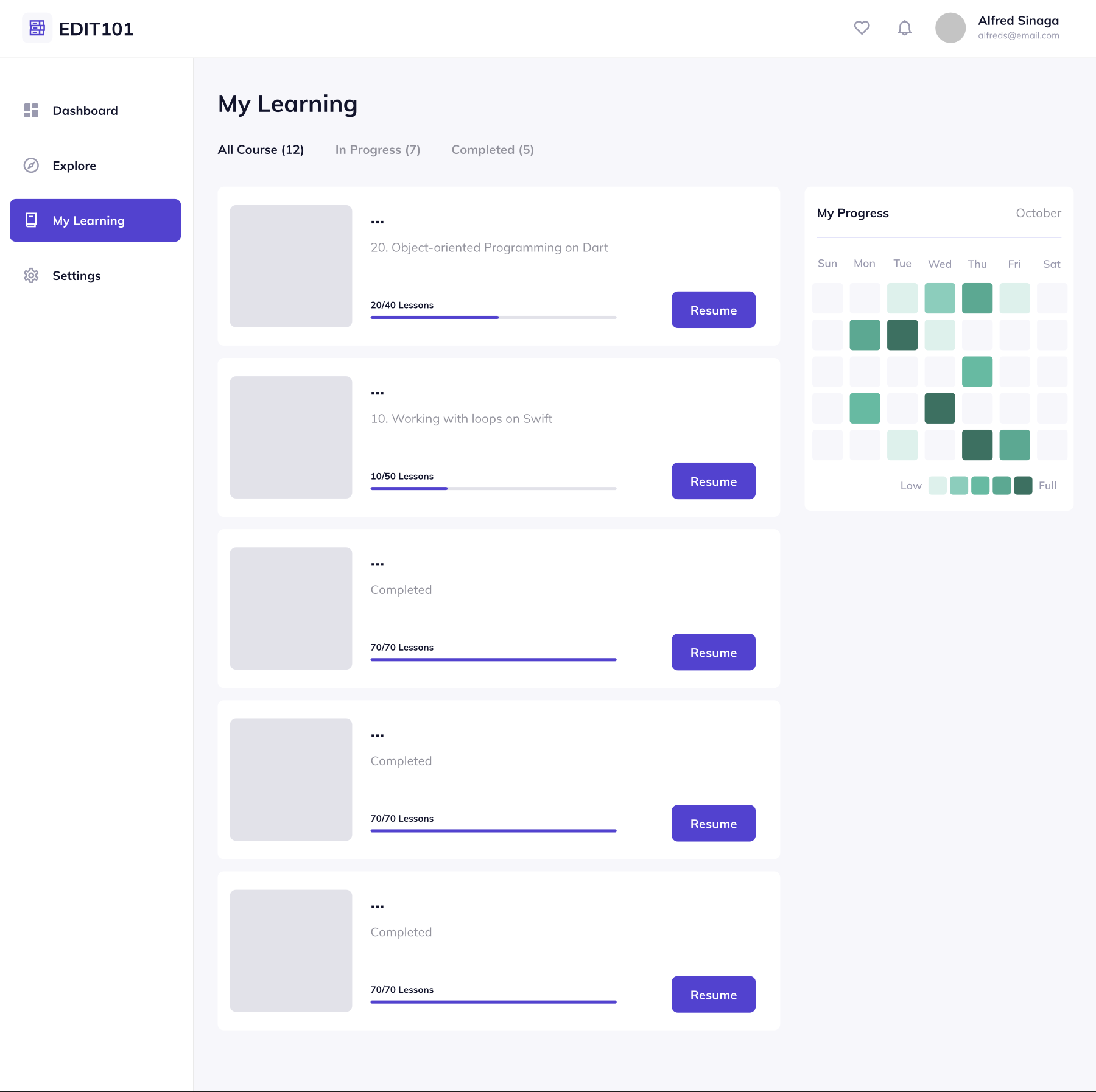Resume the Object-oriented Programming on Dart course
The height and width of the screenshot is (1092, 1096).
click(x=713, y=310)
